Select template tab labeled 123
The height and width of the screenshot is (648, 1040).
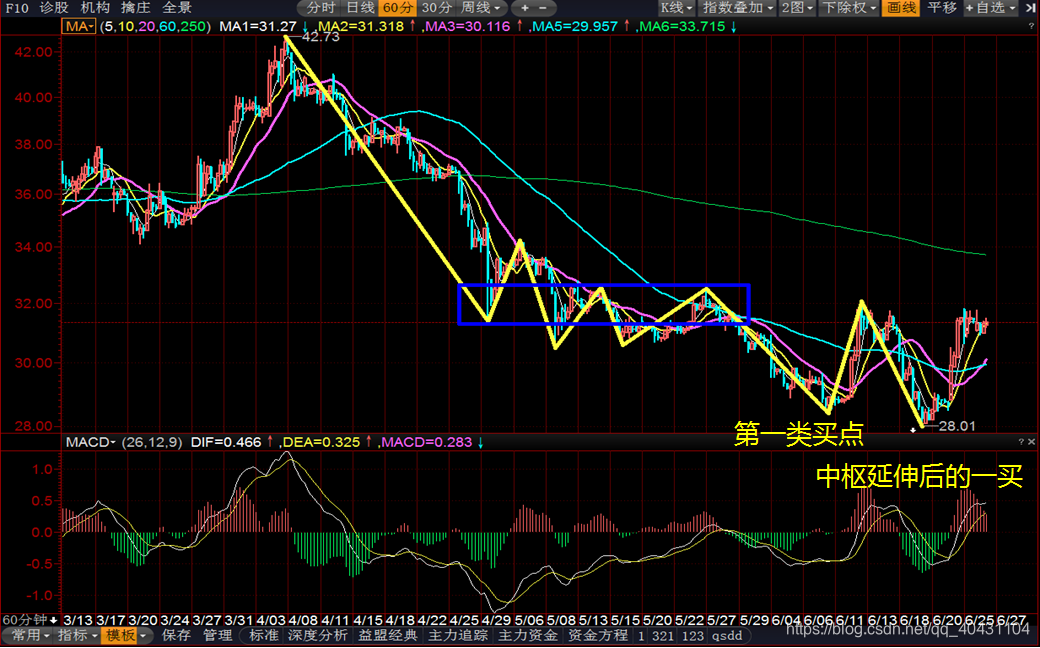tap(692, 635)
